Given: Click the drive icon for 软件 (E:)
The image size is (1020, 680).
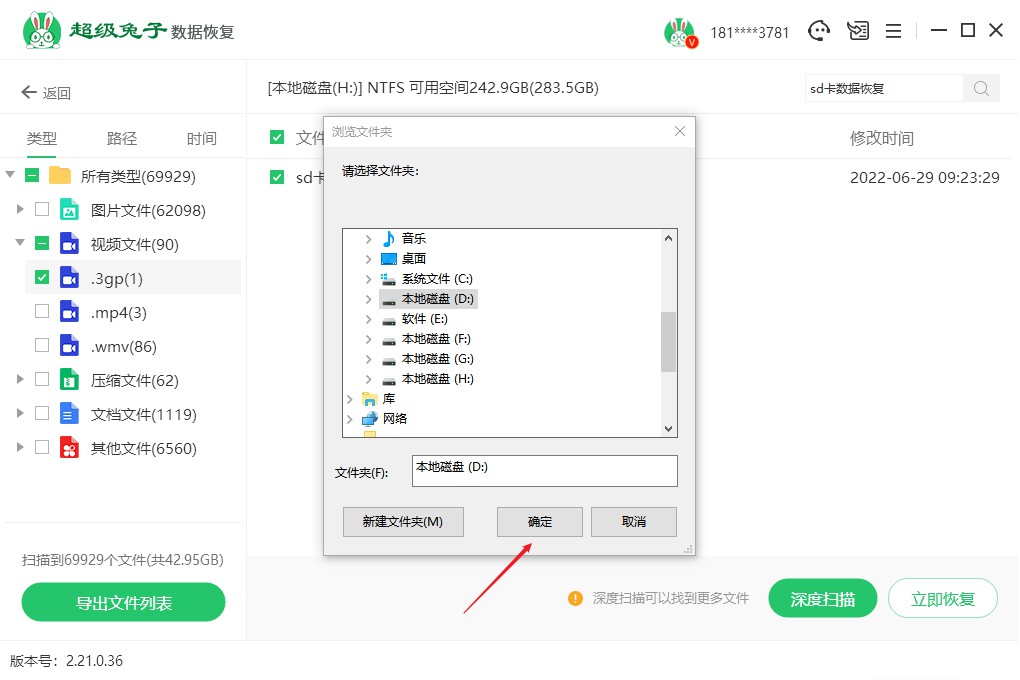Looking at the screenshot, I should (388, 320).
